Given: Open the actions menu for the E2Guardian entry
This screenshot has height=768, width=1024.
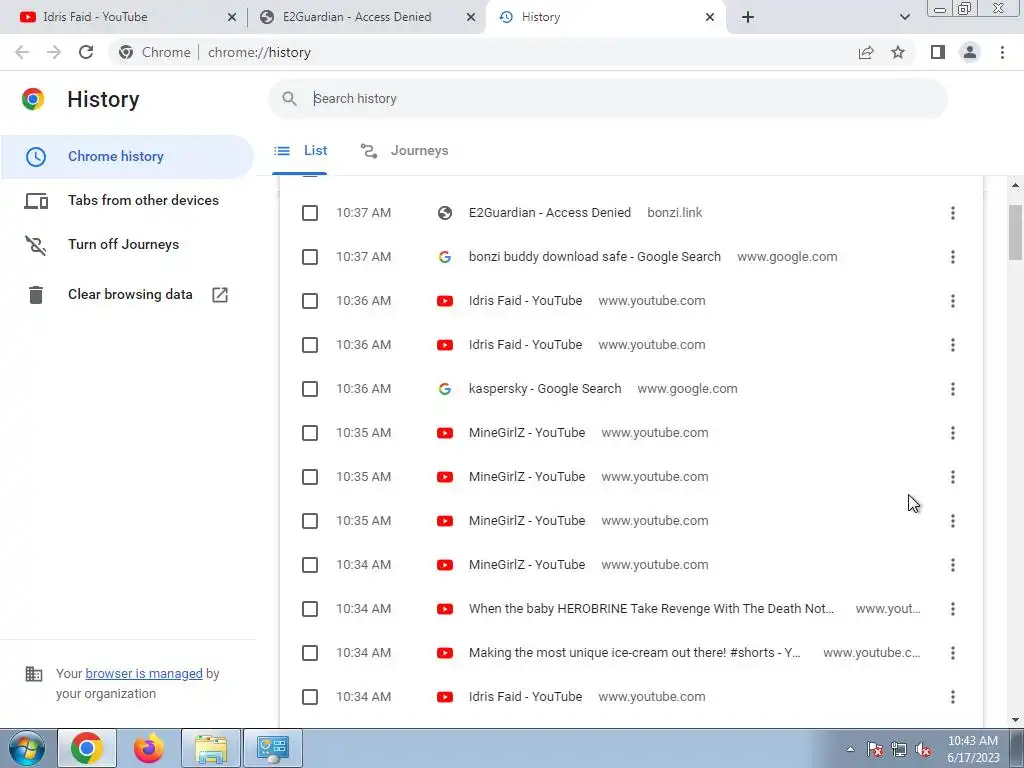Looking at the screenshot, I should coord(953,213).
